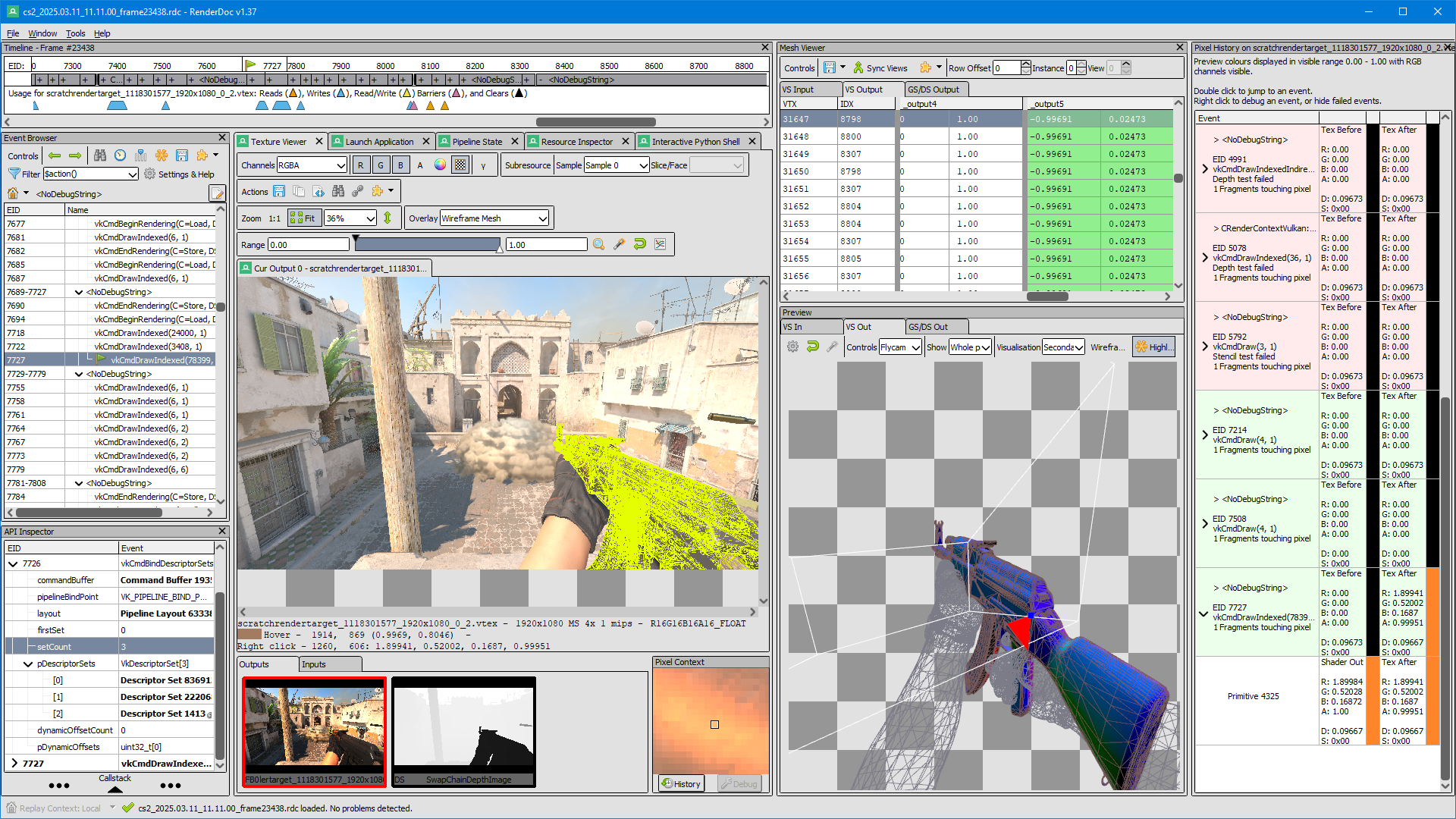Screen dimensions: 1456x819
Task: Open the zoom percentage 36% dropdown
Action: (x=350, y=218)
